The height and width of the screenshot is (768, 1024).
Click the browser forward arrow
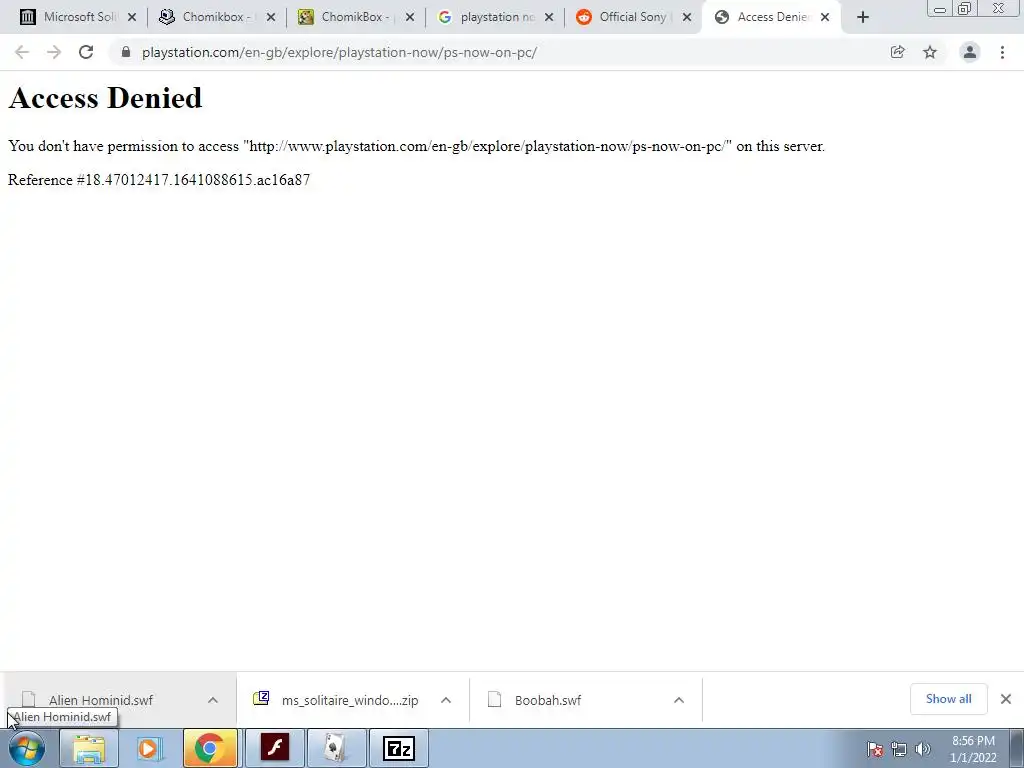(x=54, y=52)
